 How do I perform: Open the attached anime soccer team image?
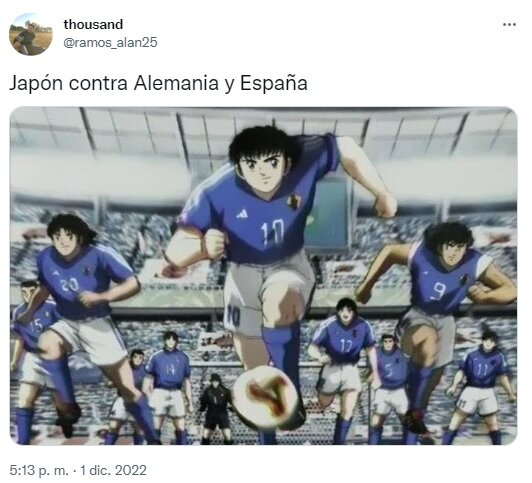(x=263, y=276)
